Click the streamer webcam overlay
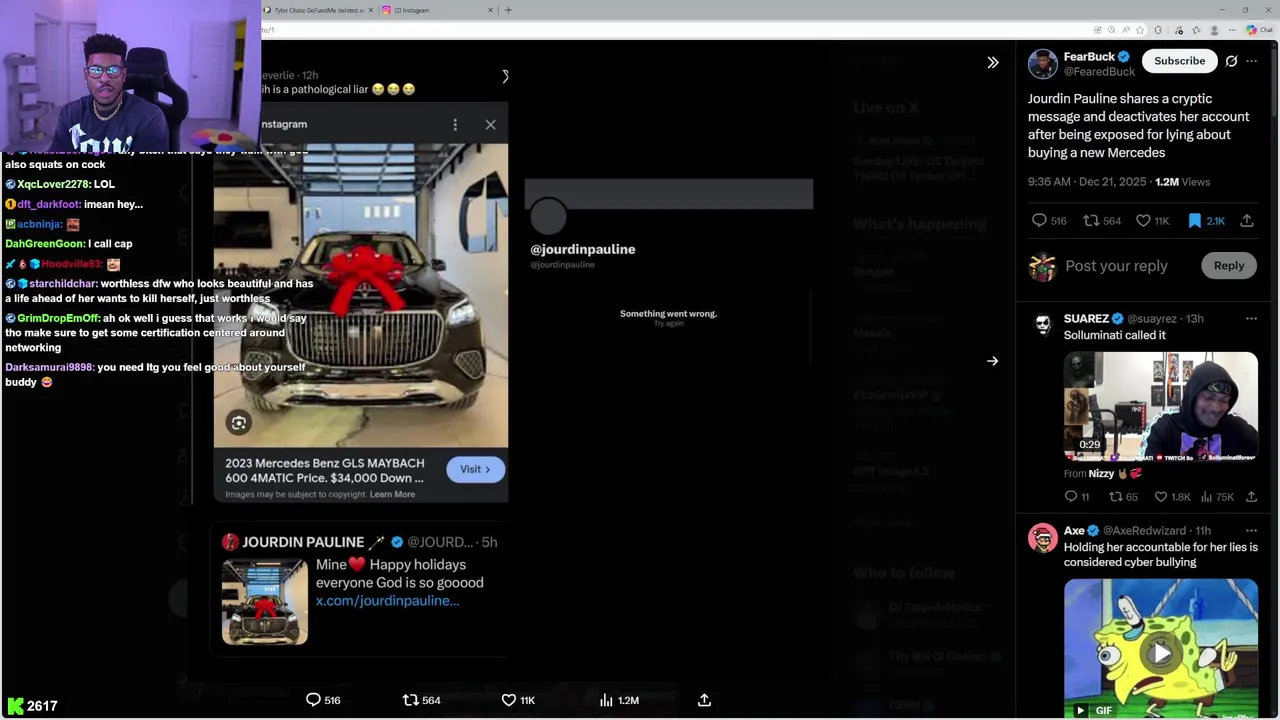This screenshot has width=1280, height=720. pos(130,75)
